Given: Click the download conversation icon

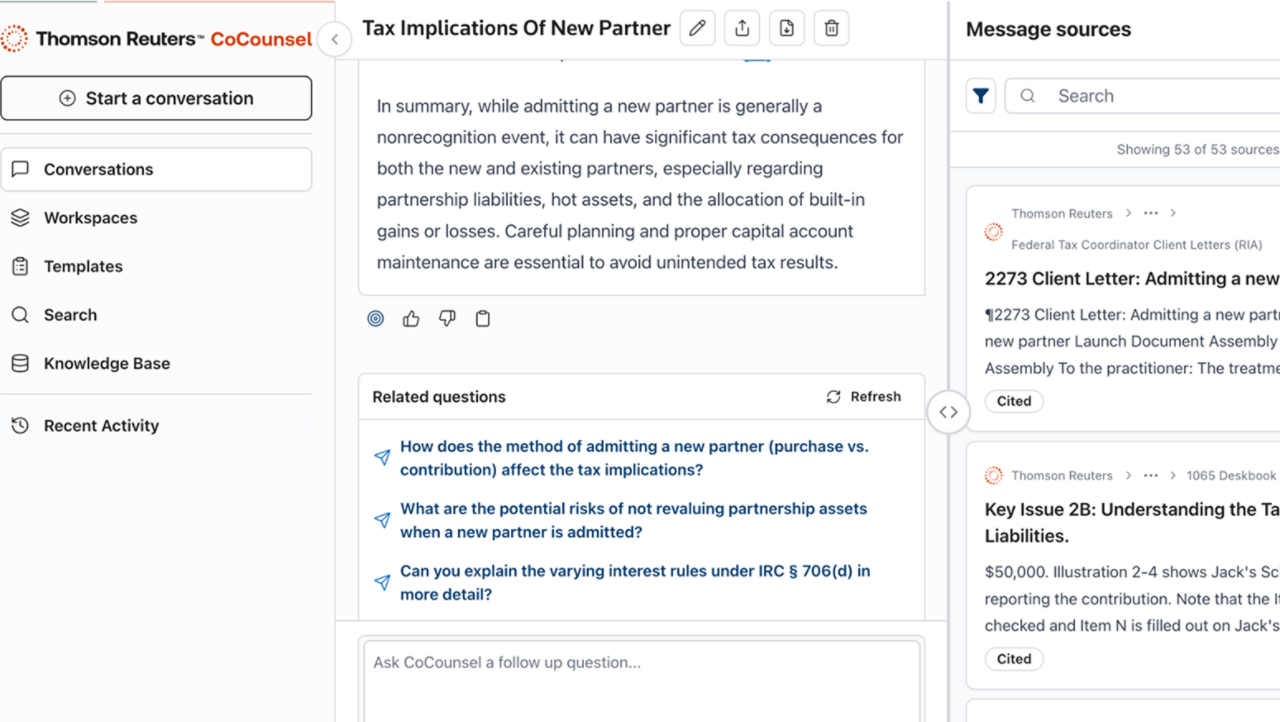Looking at the screenshot, I should 787,29.
